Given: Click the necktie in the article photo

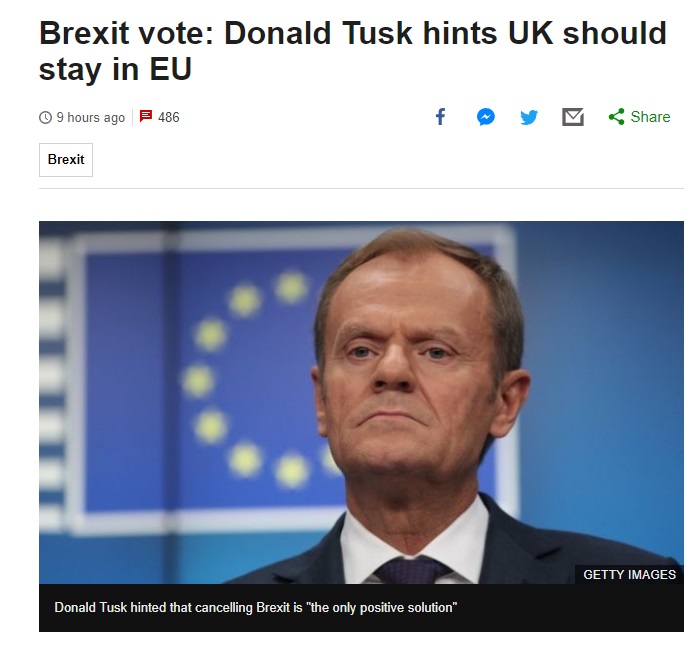Looking at the screenshot, I should point(410,572).
